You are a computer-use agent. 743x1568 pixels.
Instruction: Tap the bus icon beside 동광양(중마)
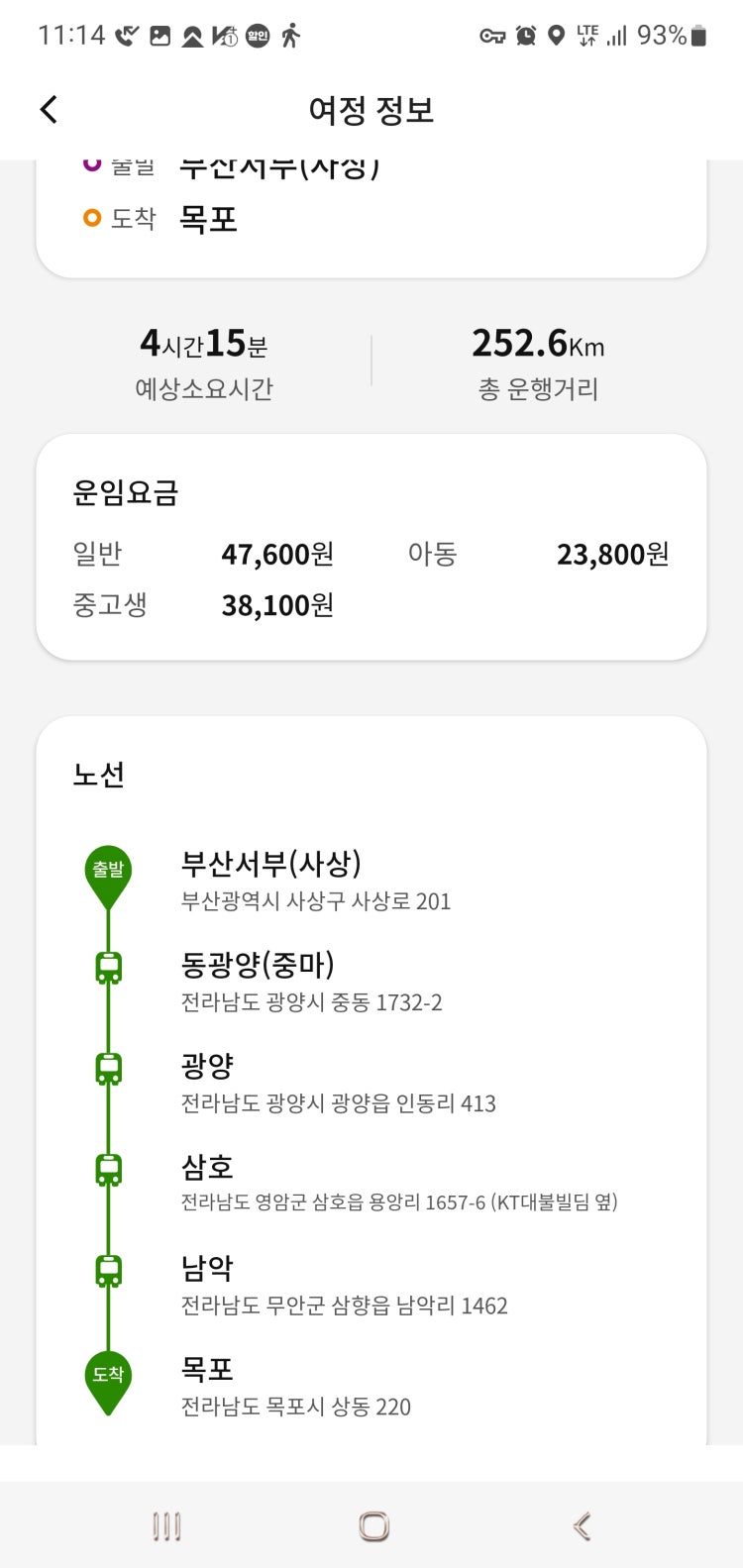click(x=108, y=968)
